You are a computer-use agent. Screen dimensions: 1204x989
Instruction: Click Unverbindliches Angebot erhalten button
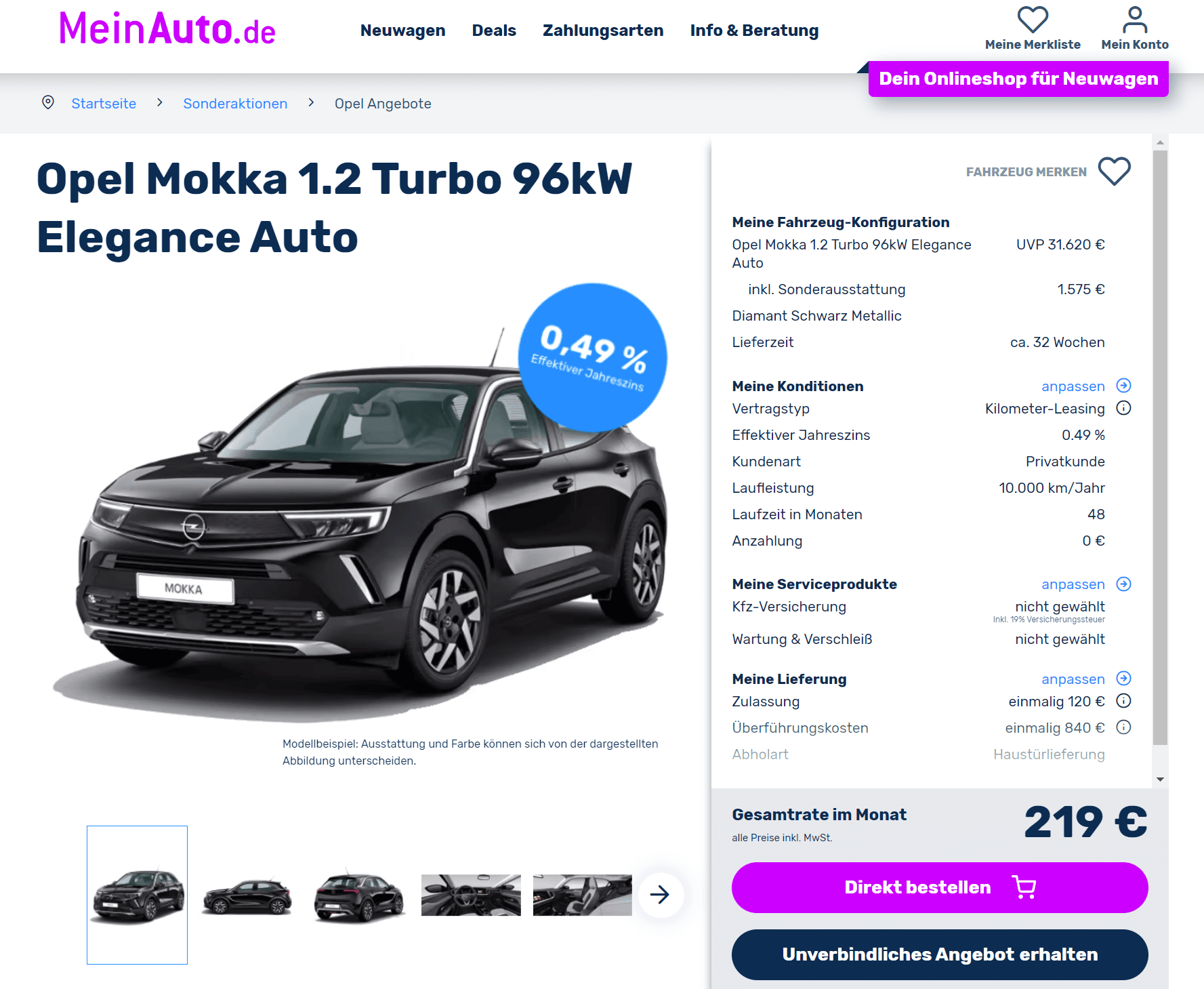[x=940, y=954]
